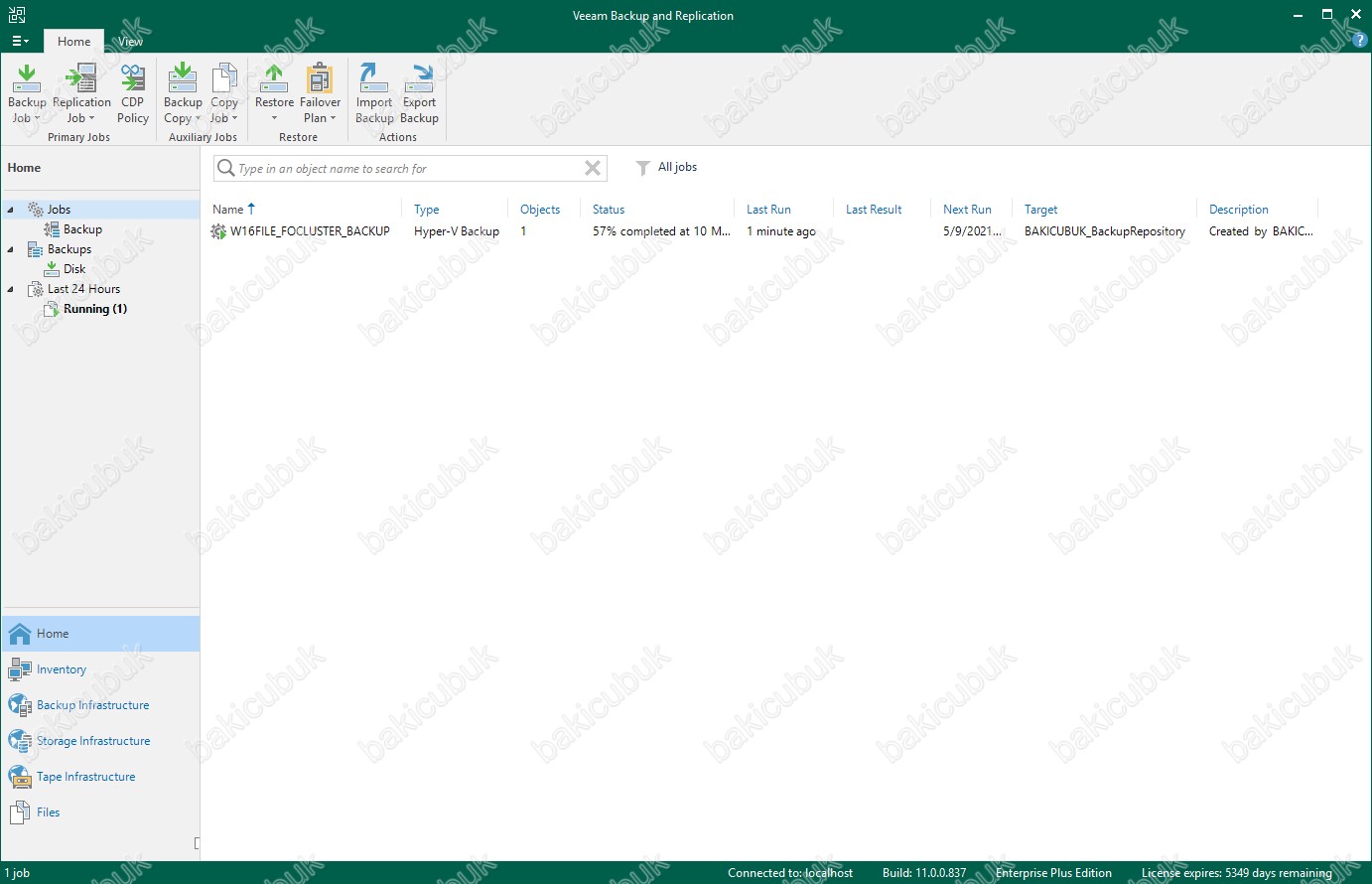Click the Hyper-V Backup type cell
1372x884 pixels.
457,231
